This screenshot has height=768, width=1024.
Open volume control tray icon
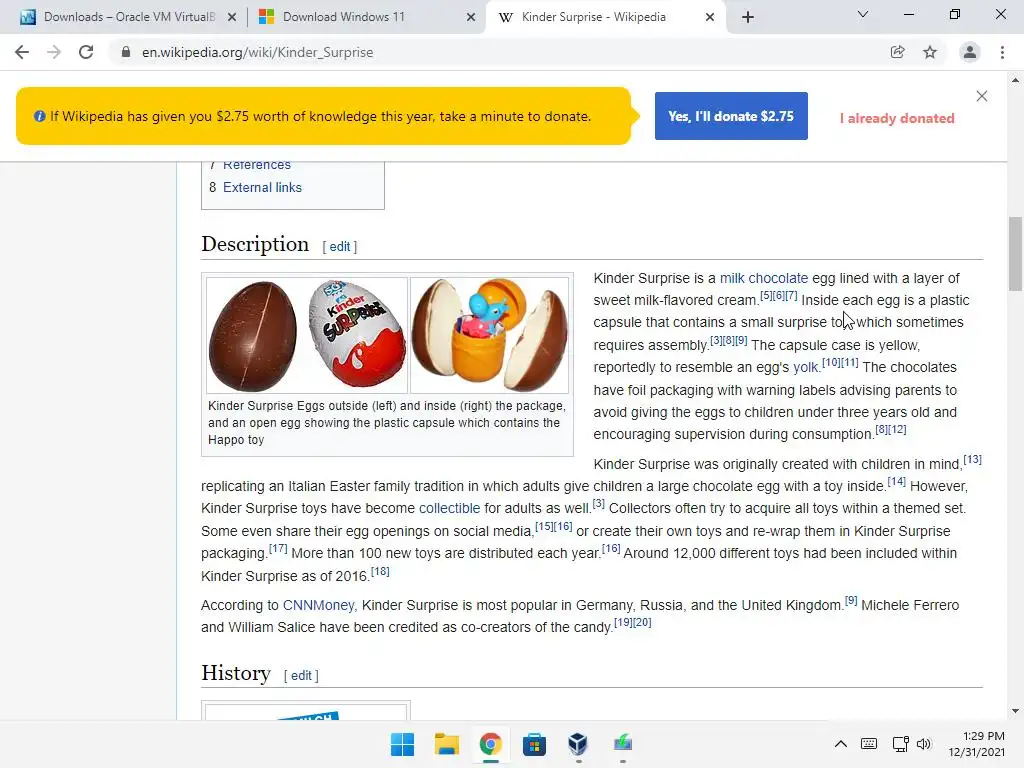click(x=923, y=744)
